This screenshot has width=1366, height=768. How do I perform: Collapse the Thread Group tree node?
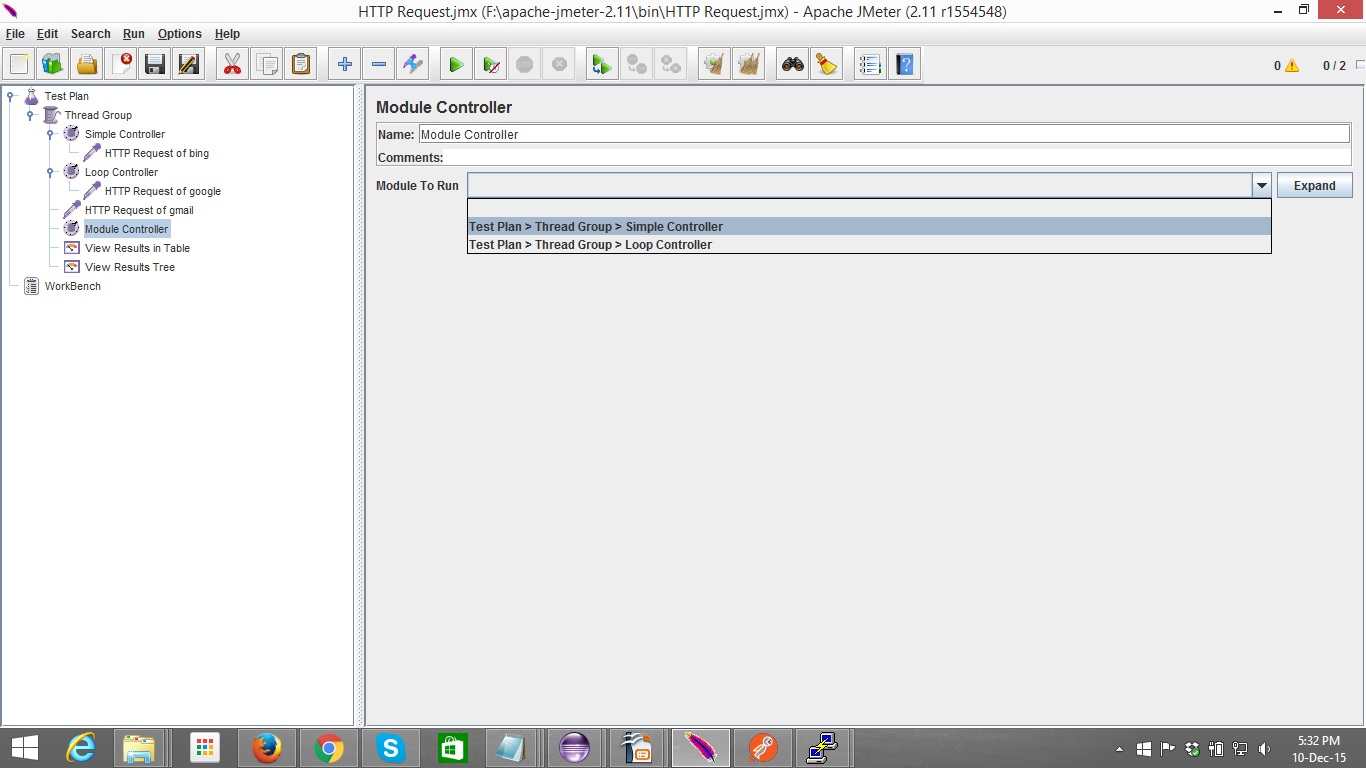31,115
